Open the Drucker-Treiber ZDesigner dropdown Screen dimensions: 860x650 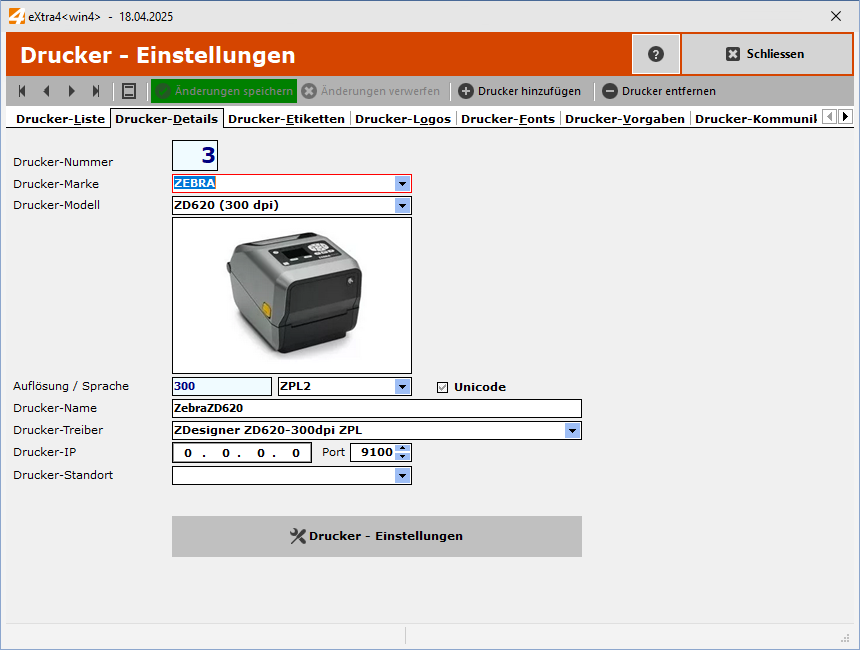pyautogui.click(x=572, y=430)
